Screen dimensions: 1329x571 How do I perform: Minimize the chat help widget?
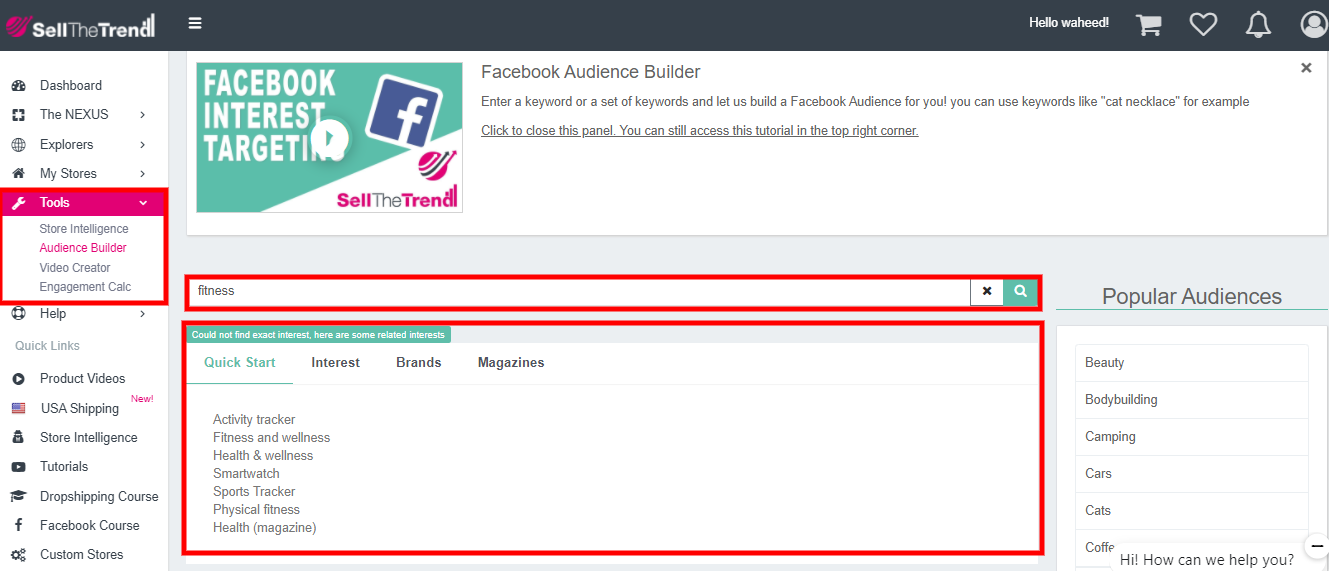pos(1316,546)
